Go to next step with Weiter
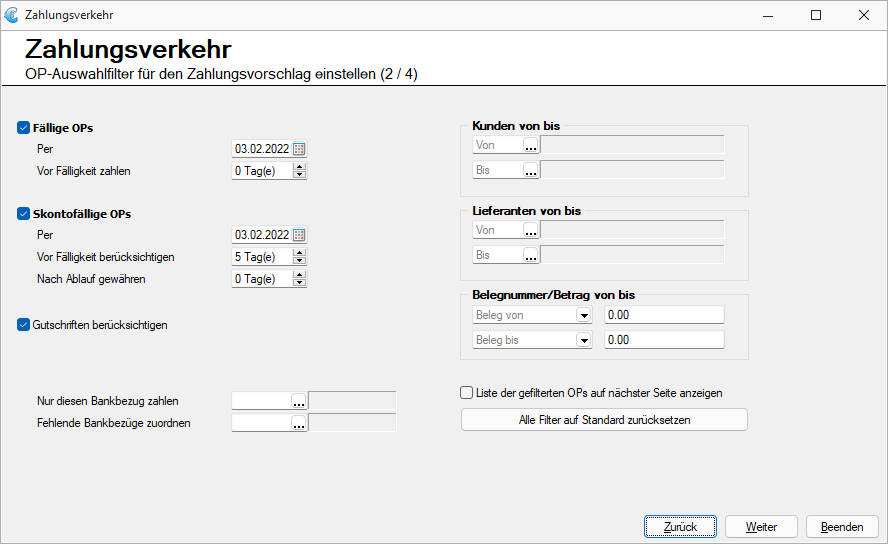Image resolution: width=888 pixels, height=544 pixels. pyautogui.click(x=761, y=527)
